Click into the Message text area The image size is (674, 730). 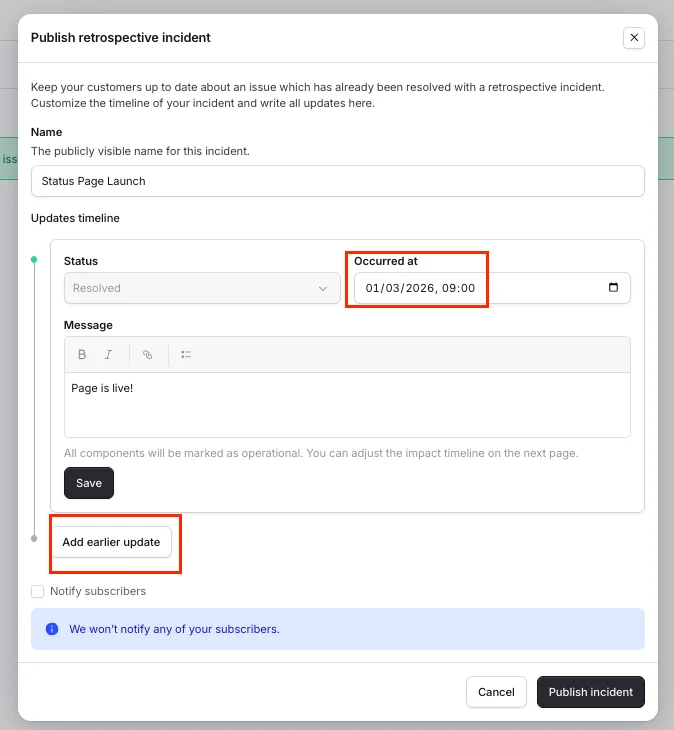pyautogui.click(x=347, y=405)
